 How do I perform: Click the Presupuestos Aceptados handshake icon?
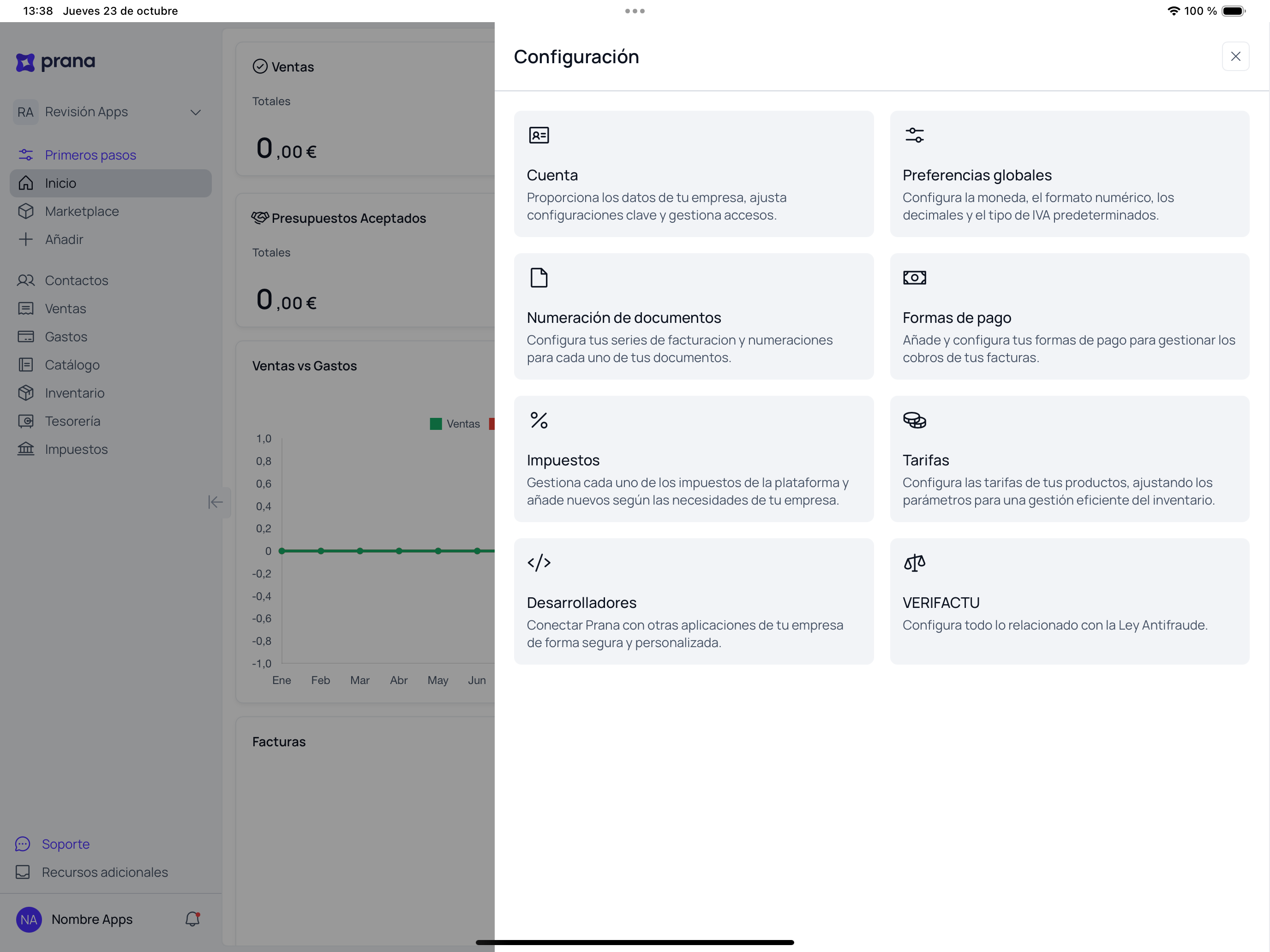260,218
